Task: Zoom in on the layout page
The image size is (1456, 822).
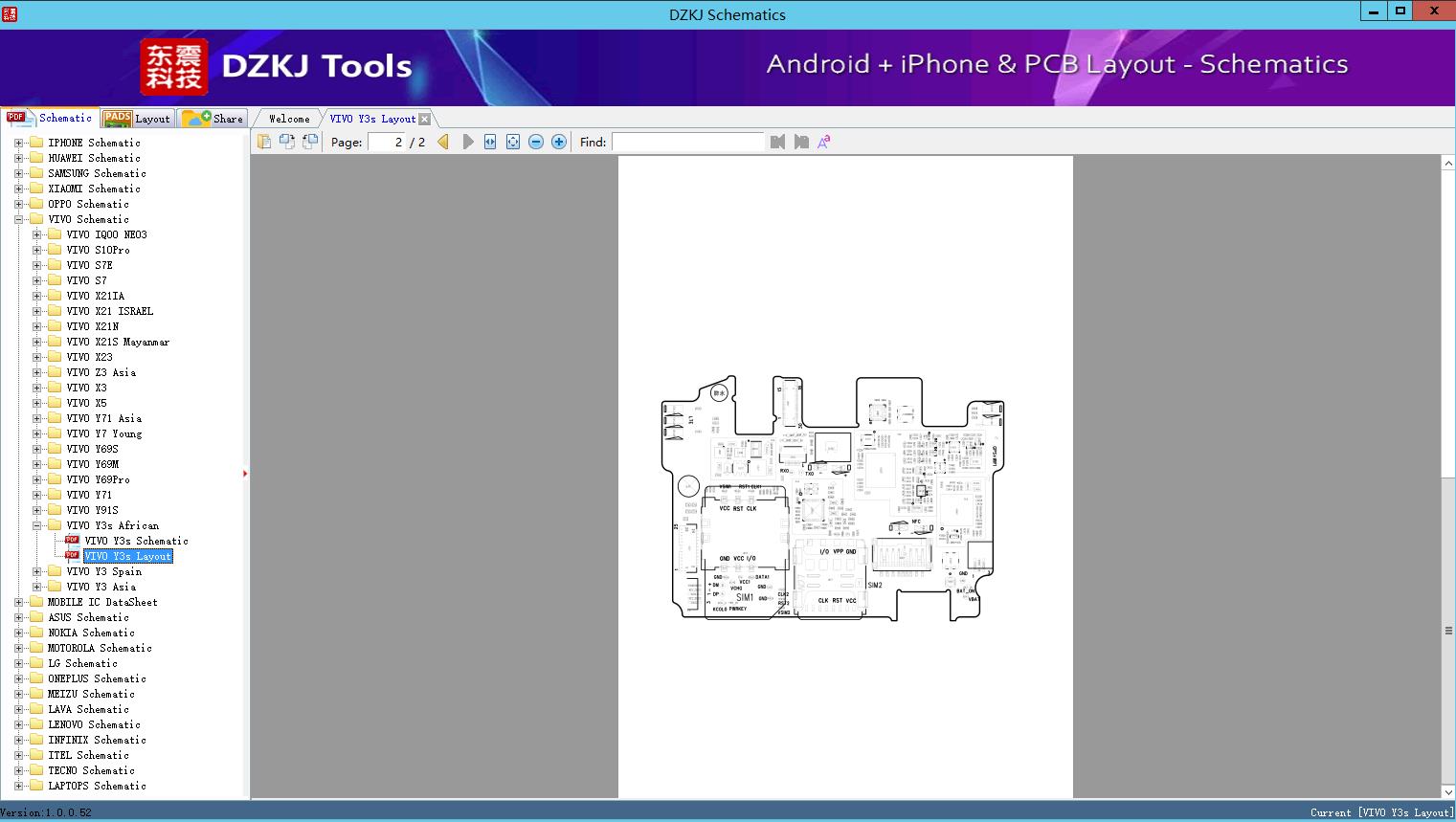Action: (559, 142)
